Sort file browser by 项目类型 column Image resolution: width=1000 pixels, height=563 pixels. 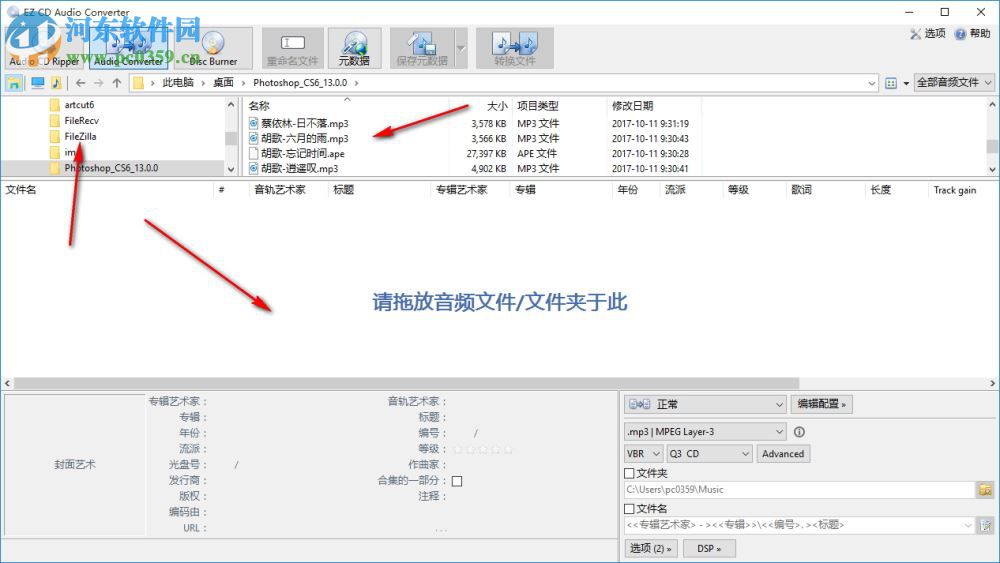[x=559, y=106]
